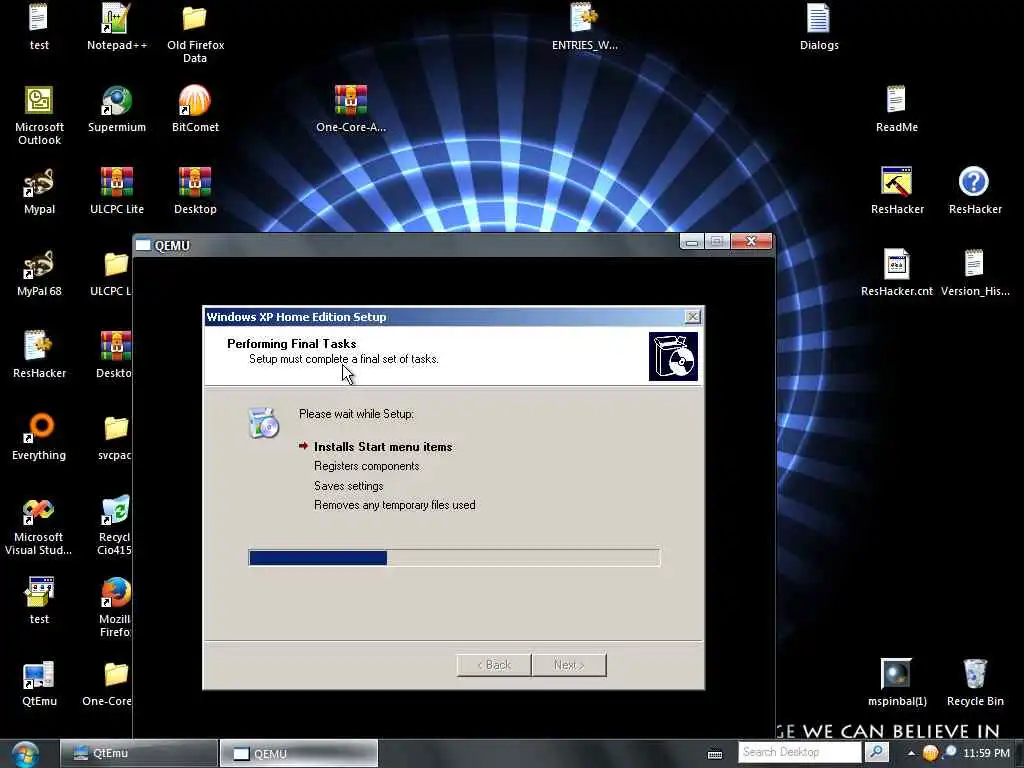Focus the Search Desktop input field
This screenshot has width=1024, height=768.
click(x=800, y=752)
